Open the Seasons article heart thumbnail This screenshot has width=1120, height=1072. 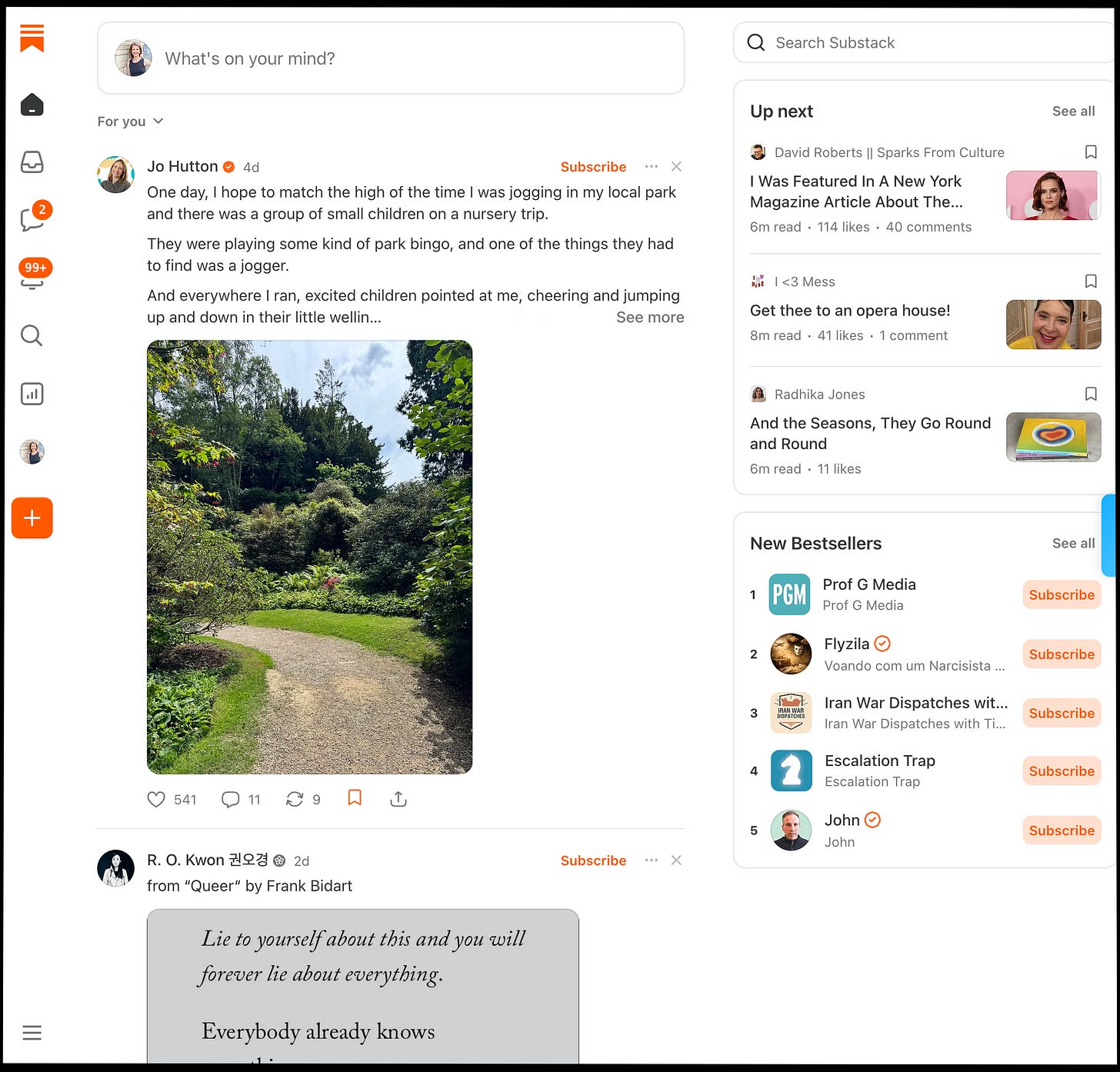[x=1053, y=438]
